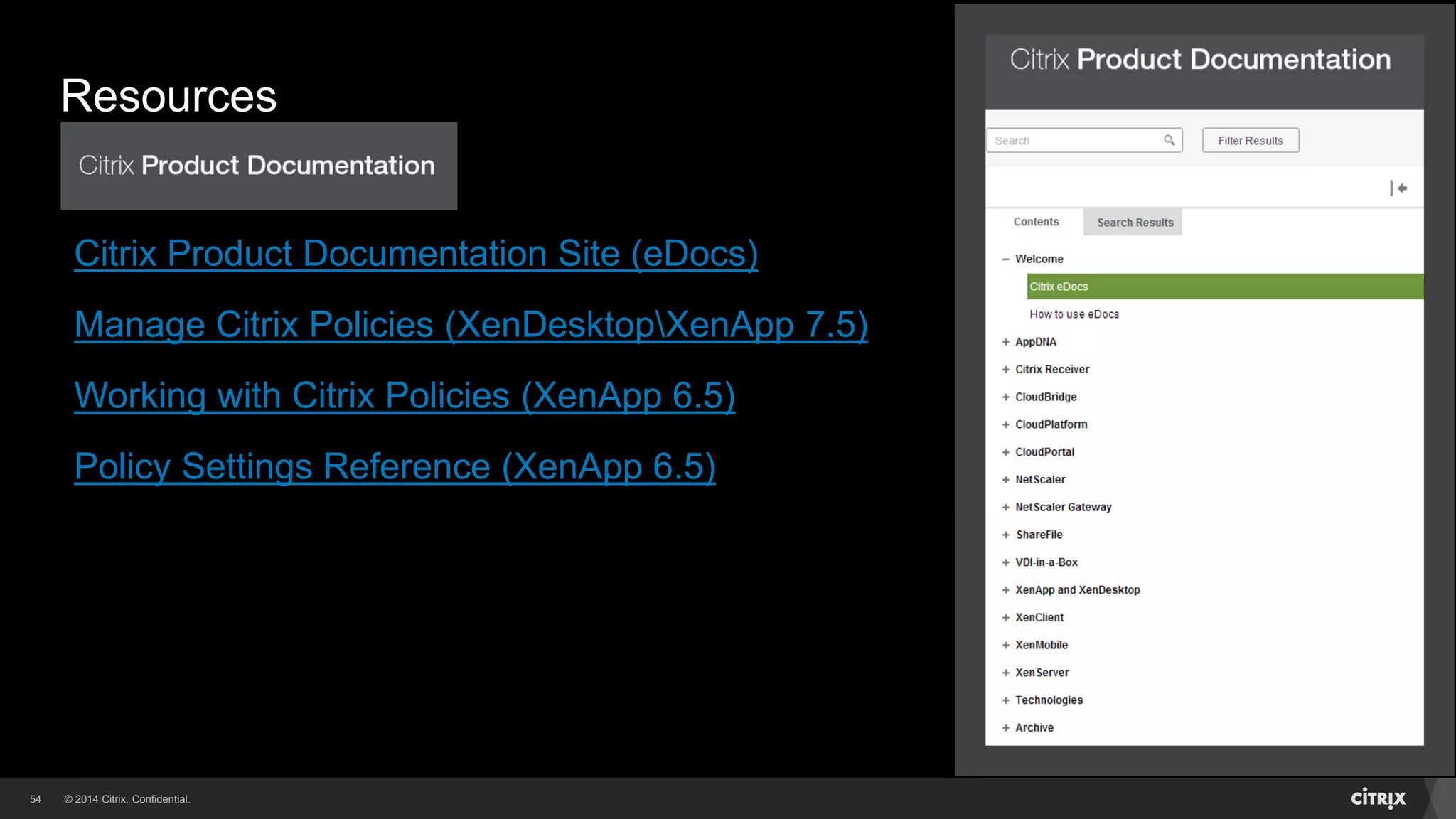Switch to the Contents tab

point(1036,222)
